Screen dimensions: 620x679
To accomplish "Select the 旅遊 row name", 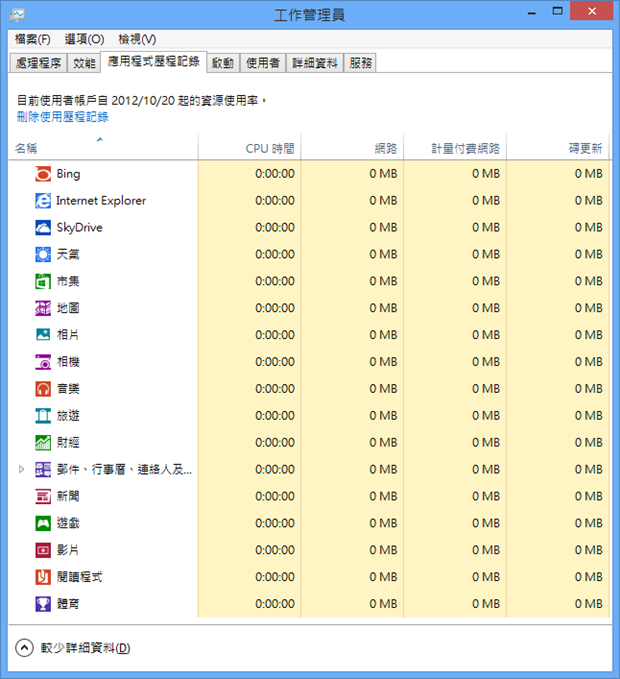I will click(68, 415).
